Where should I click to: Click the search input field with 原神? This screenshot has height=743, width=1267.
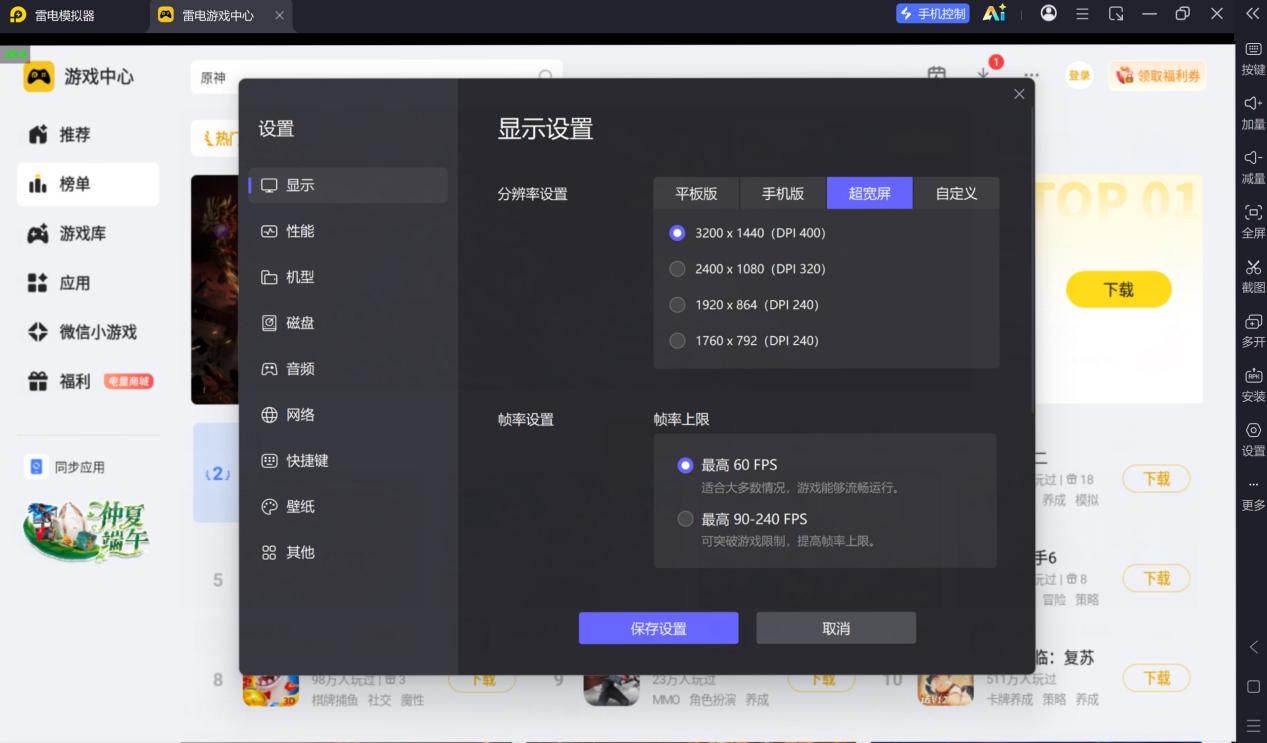(x=376, y=77)
